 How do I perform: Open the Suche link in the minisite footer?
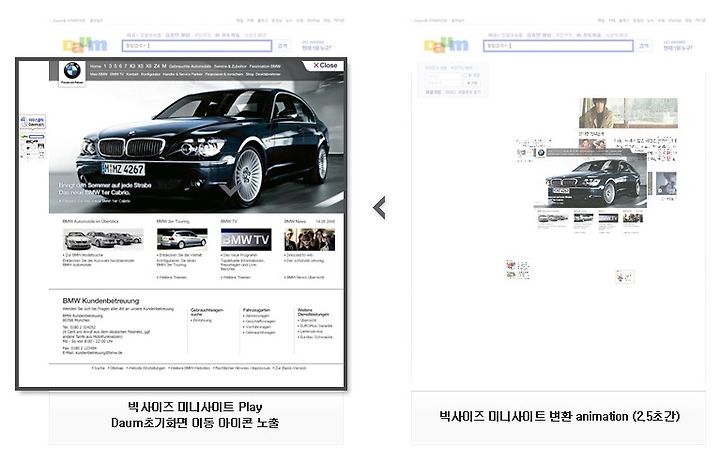(99, 368)
